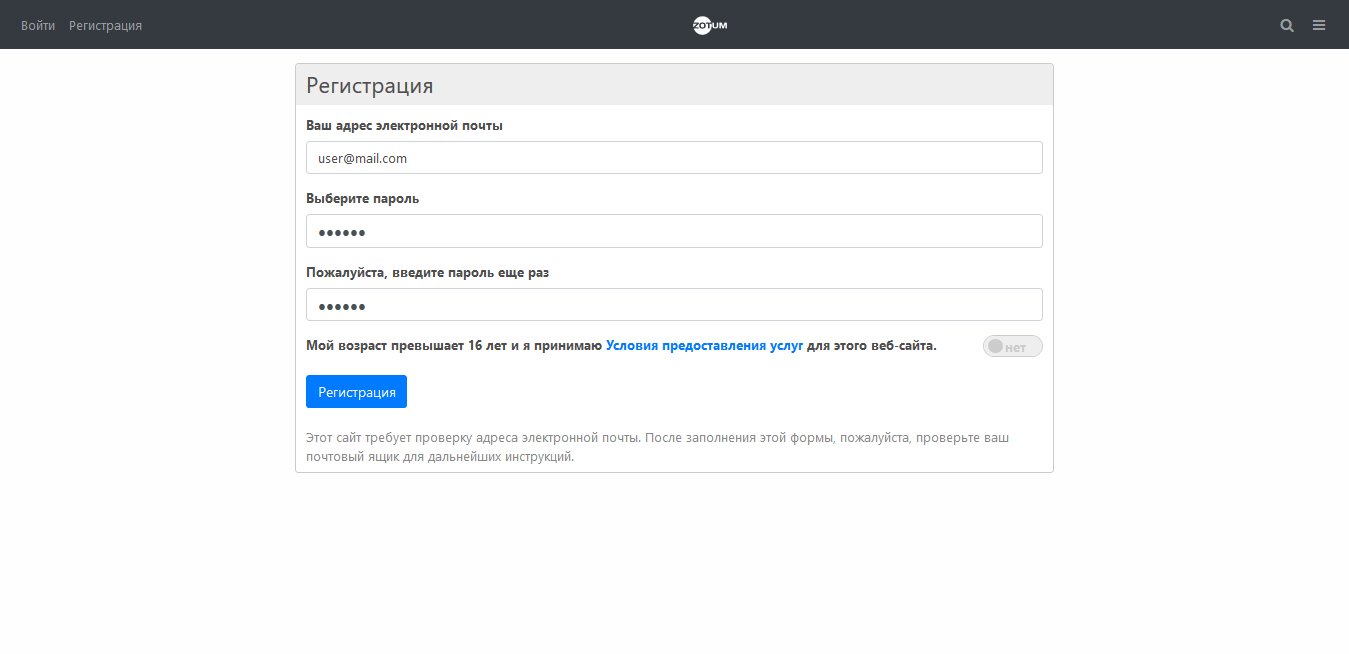Click the Пожалуйста, введите пароль еще раз label

(x=427, y=272)
